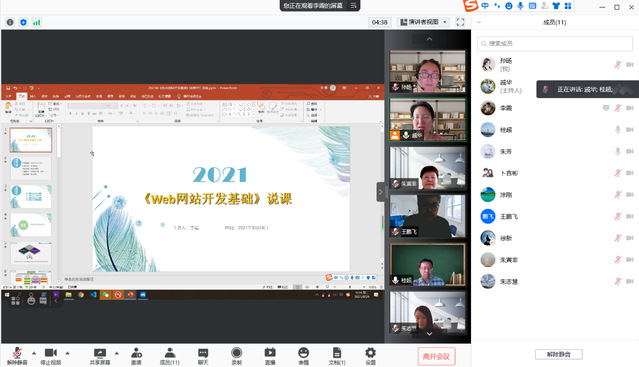Screen dimensions: 639x367
Task: Unmute the microphone in the meeting toolbar
Action: [17, 356]
